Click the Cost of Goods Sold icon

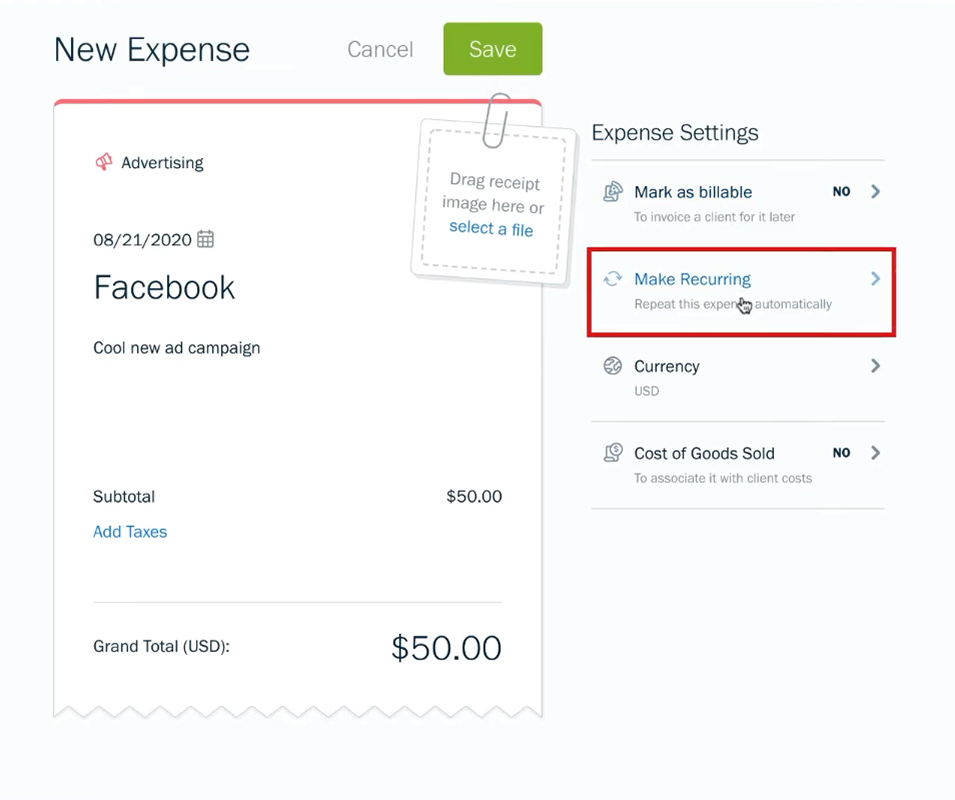(613, 453)
